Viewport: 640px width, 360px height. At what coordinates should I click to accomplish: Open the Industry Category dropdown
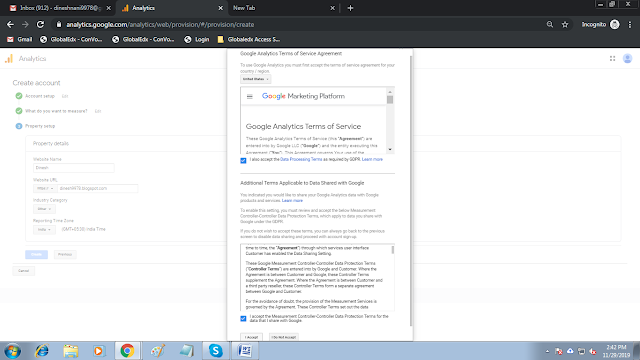pos(44,209)
